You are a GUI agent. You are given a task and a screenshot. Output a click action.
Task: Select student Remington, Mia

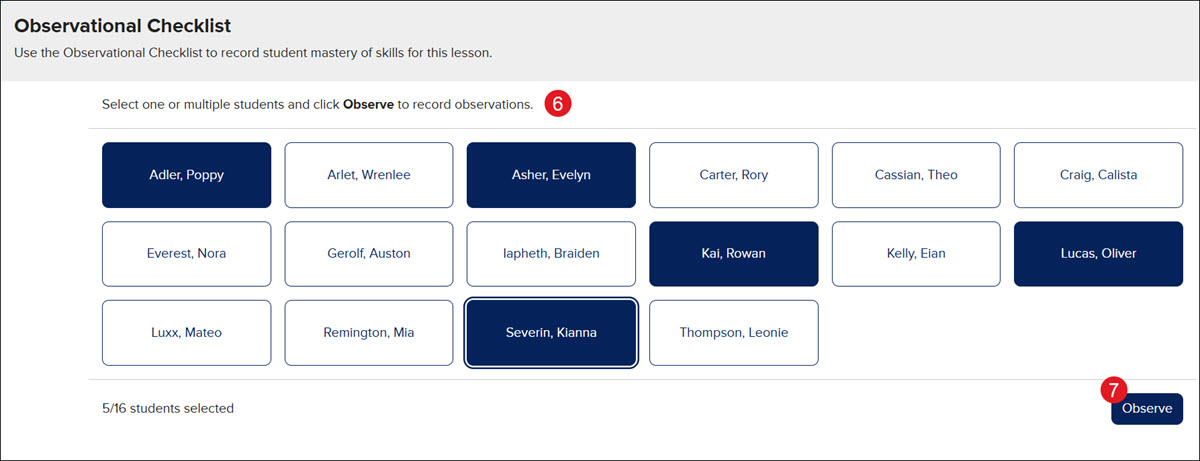369,333
